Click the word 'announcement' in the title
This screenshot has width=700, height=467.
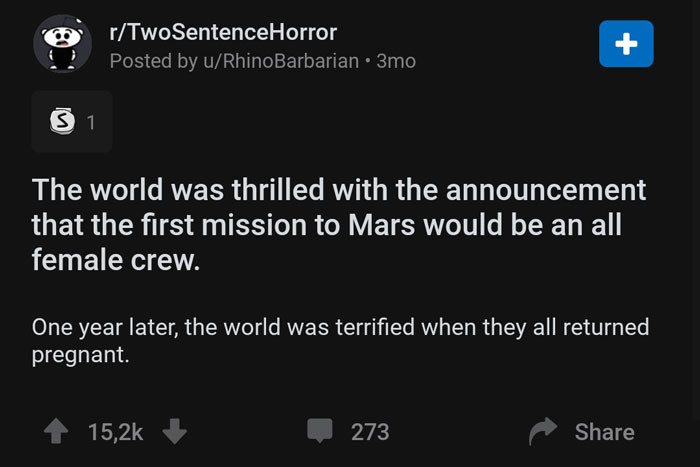(x=546, y=190)
